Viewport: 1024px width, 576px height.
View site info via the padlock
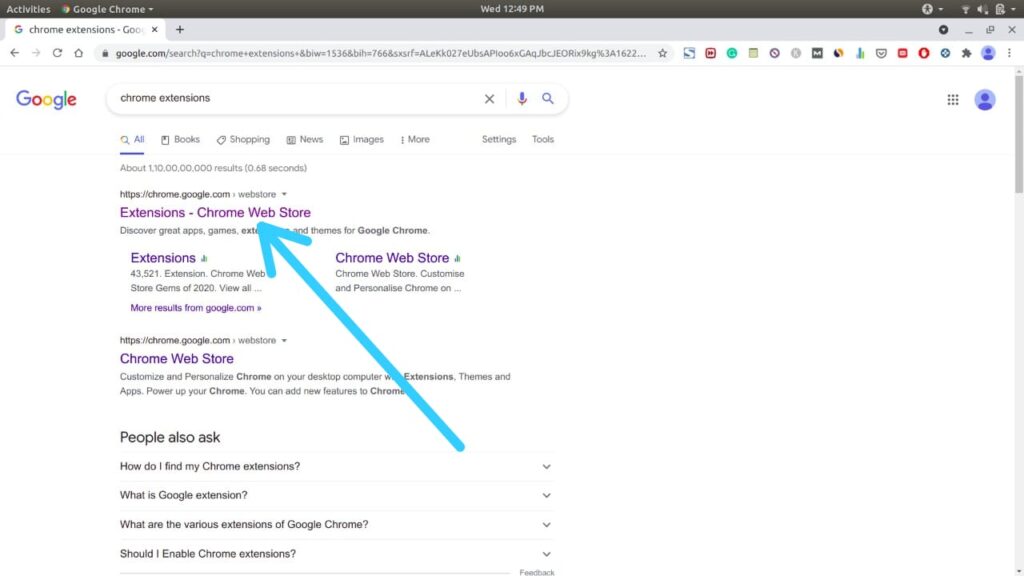104,54
